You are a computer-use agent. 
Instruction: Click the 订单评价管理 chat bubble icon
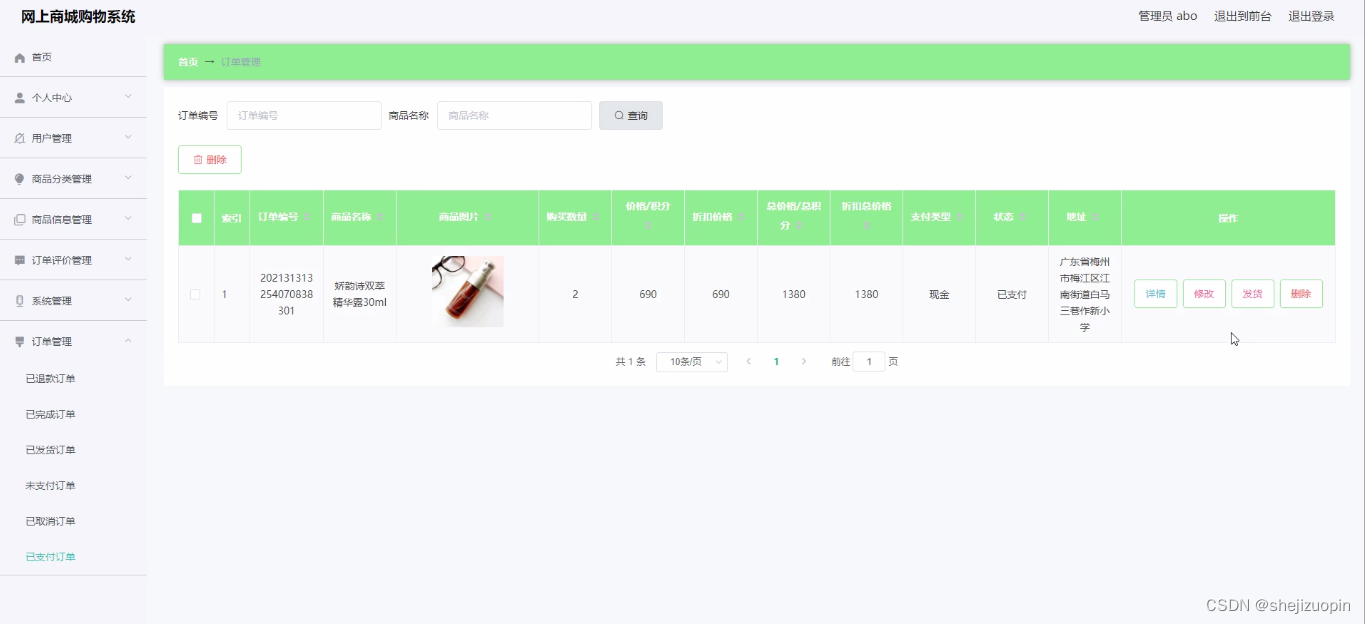click(x=20, y=260)
